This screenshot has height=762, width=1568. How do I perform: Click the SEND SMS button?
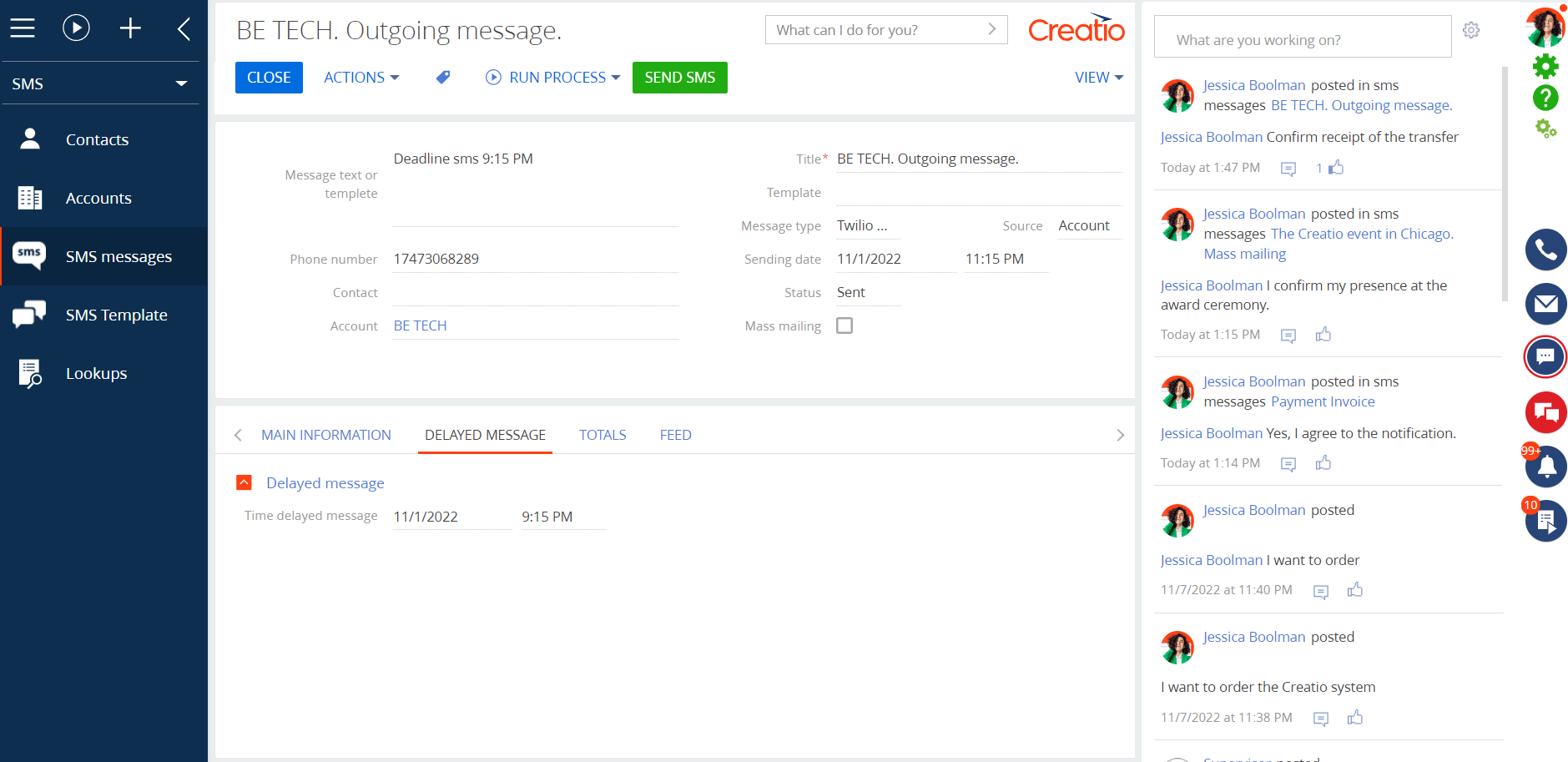click(679, 77)
